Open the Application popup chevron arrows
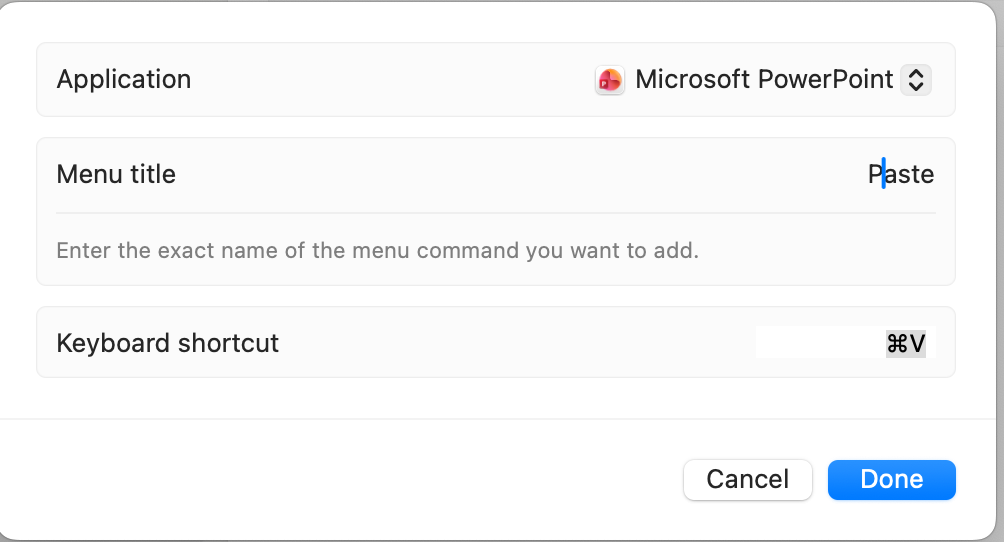 (x=916, y=80)
